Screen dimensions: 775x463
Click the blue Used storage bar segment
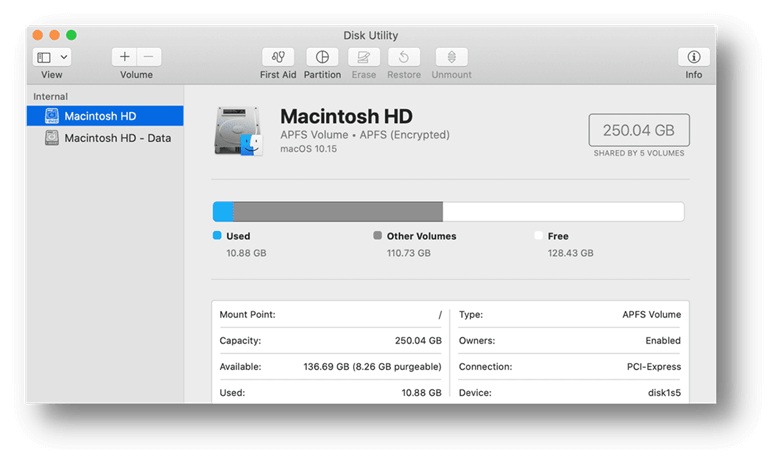pyautogui.click(x=223, y=211)
